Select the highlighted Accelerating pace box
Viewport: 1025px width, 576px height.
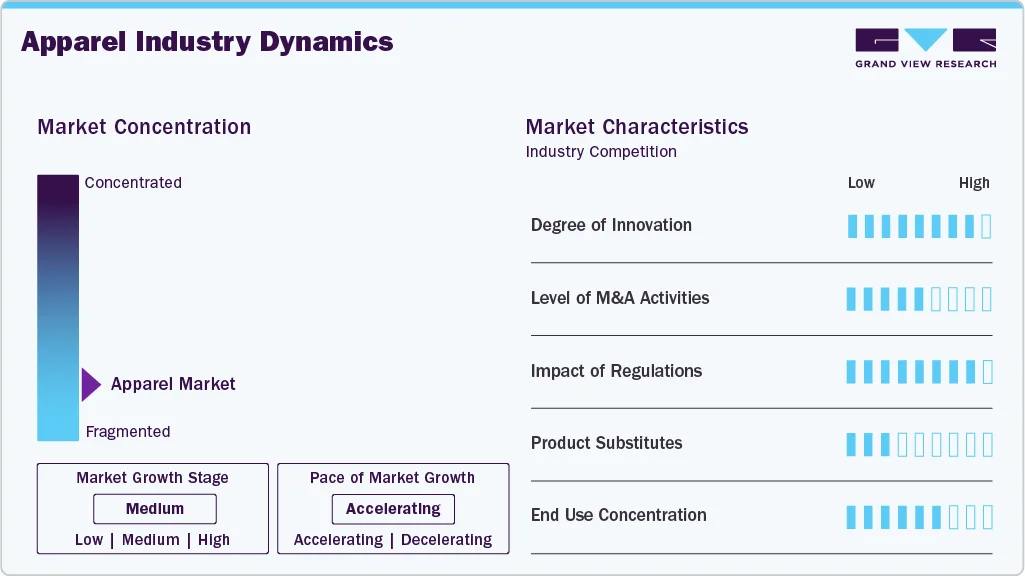click(x=393, y=509)
